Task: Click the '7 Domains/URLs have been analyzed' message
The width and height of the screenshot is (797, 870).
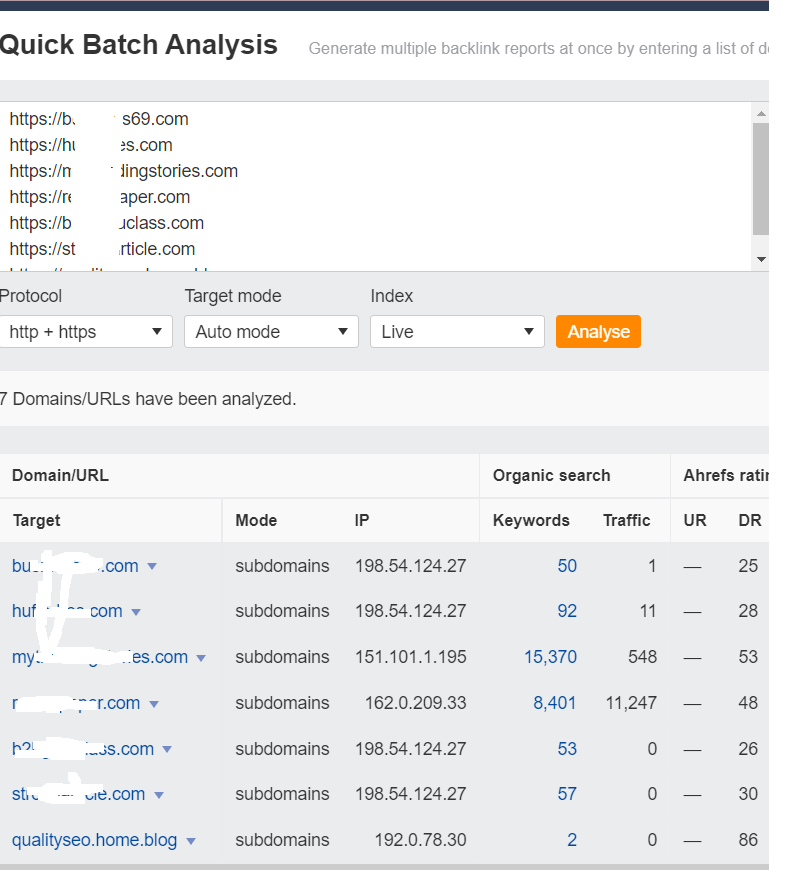Action: coord(148,399)
